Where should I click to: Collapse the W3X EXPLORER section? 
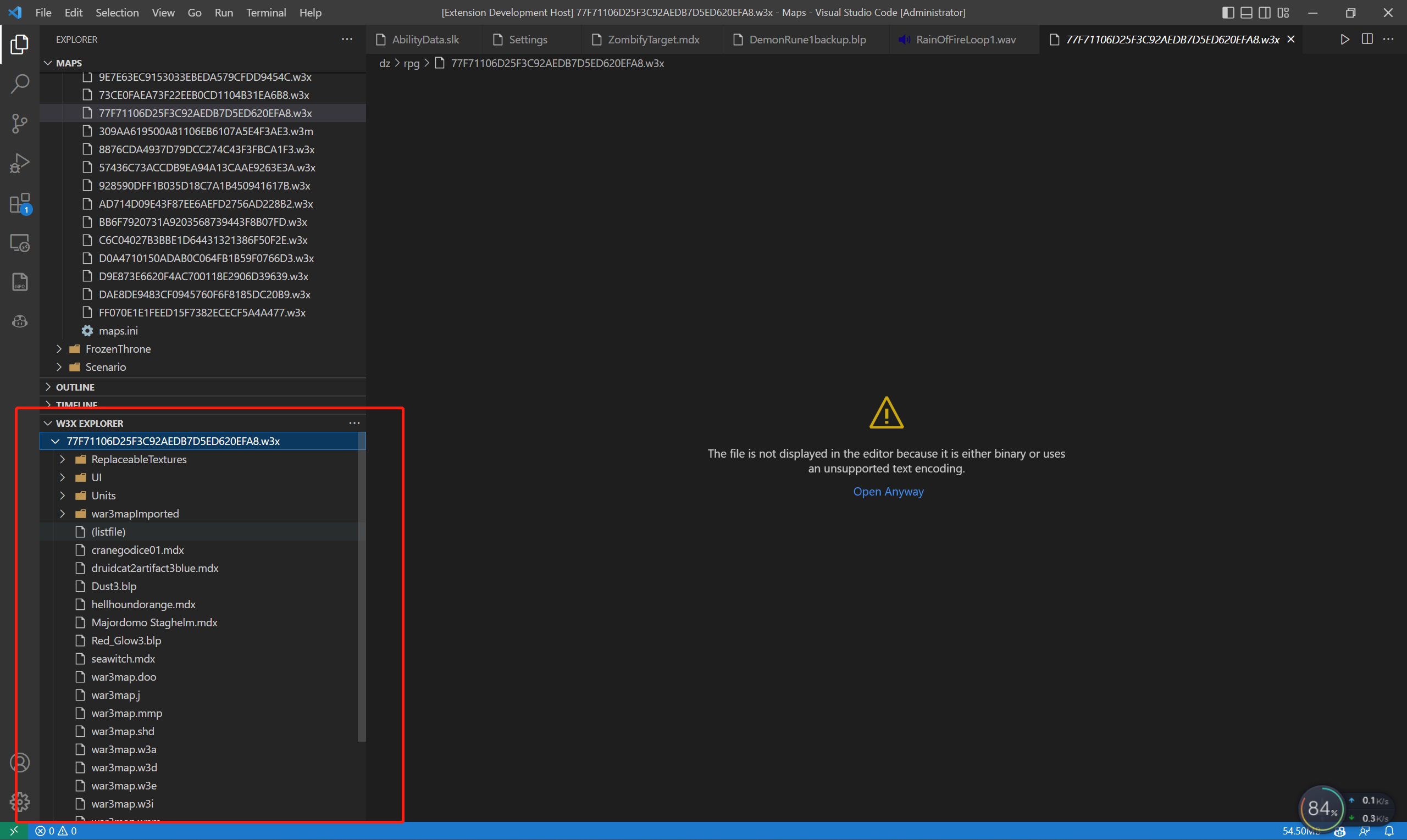(x=48, y=424)
